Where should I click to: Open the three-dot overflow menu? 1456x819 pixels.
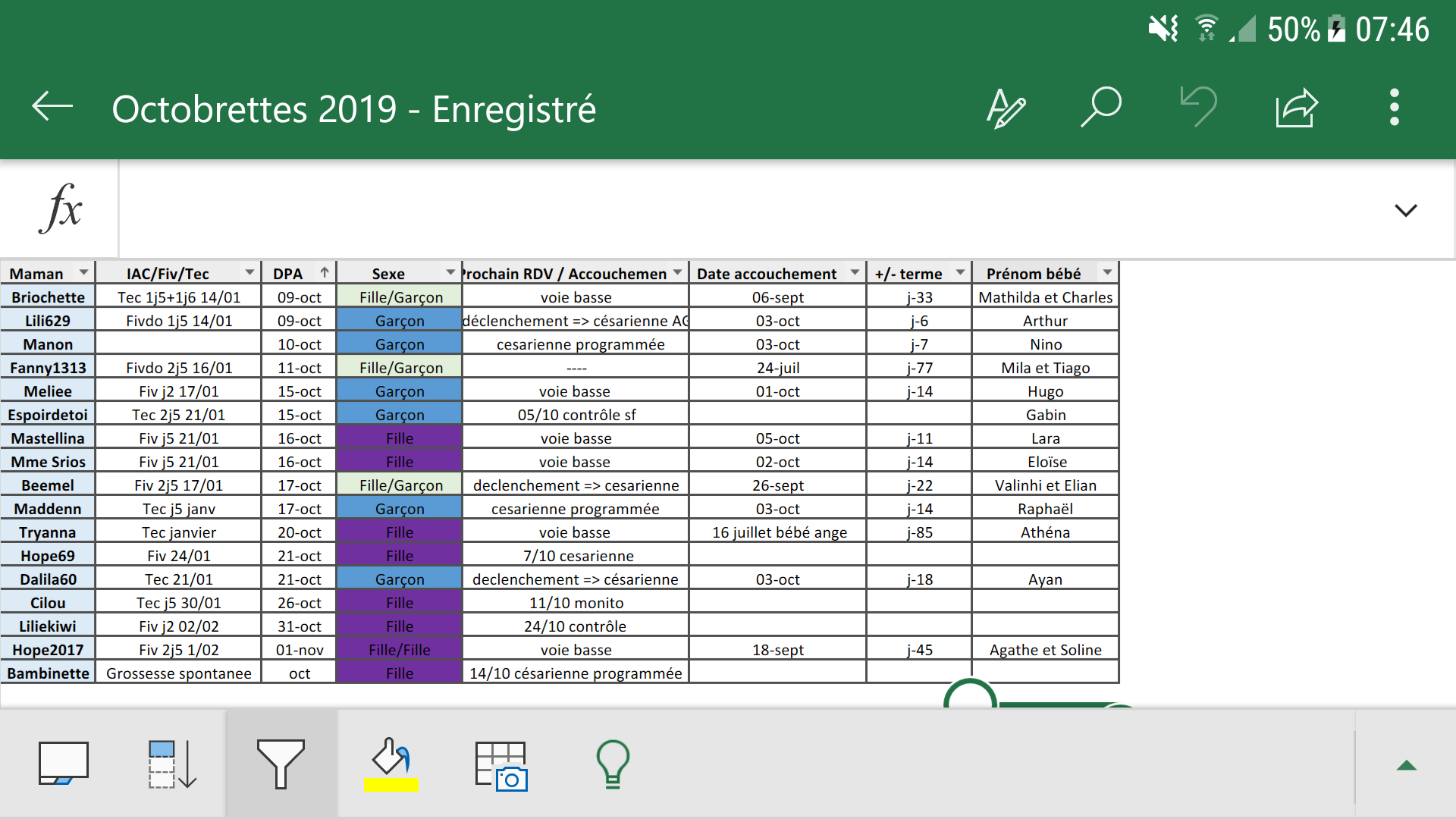coord(1394,107)
